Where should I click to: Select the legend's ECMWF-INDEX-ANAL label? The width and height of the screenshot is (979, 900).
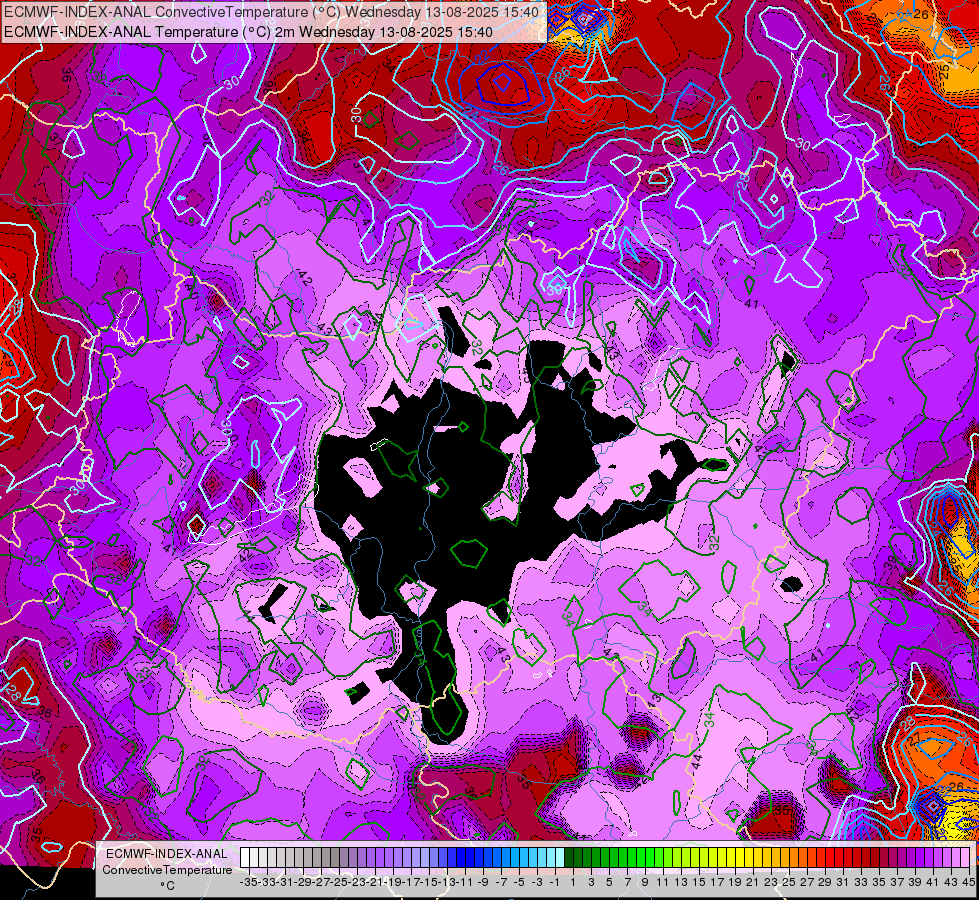(167, 854)
